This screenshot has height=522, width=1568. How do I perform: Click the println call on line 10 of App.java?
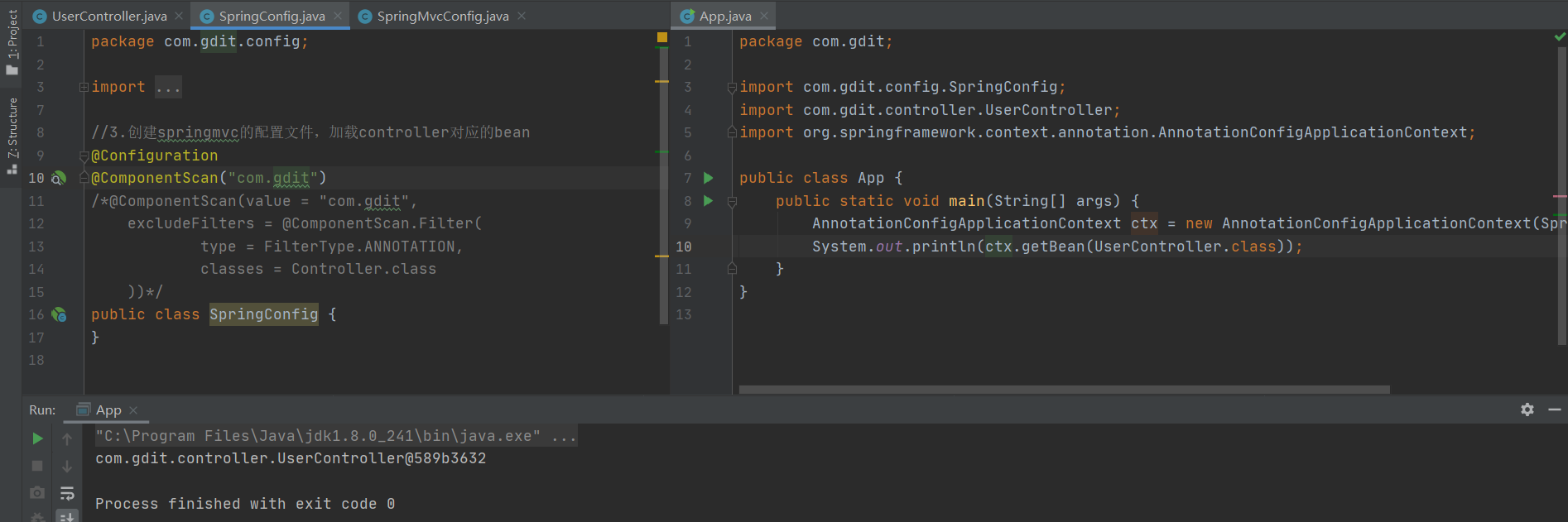pos(944,247)
